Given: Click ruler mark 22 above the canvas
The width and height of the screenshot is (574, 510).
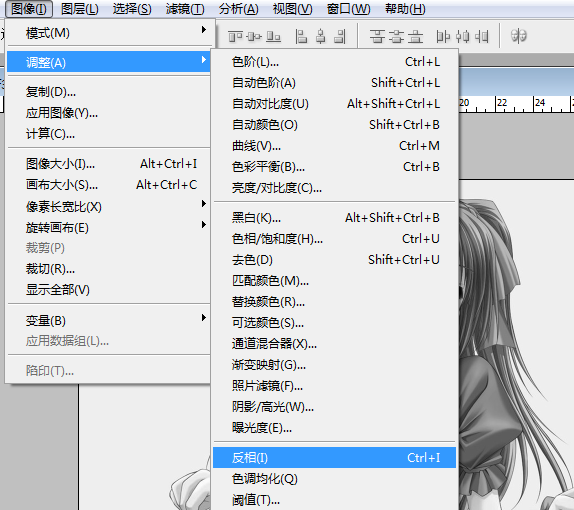Looking at the screenshot, I should [502, 103].
